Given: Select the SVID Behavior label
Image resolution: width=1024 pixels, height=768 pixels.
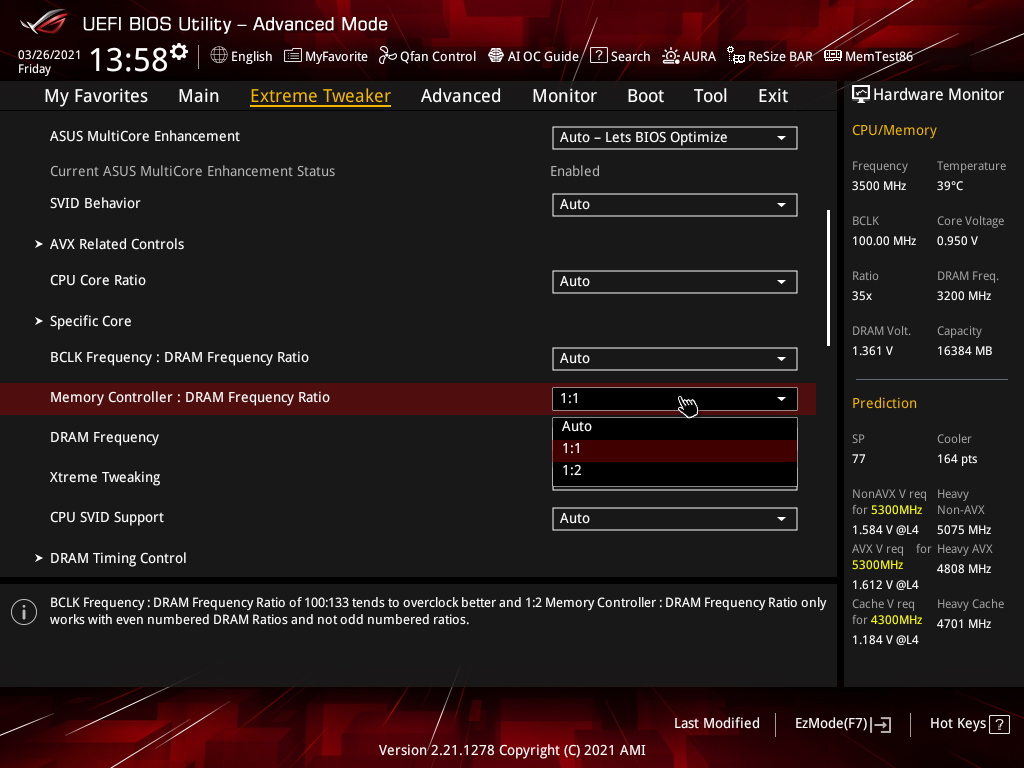Looking at the screenshot, I should [x=95, y=203].
